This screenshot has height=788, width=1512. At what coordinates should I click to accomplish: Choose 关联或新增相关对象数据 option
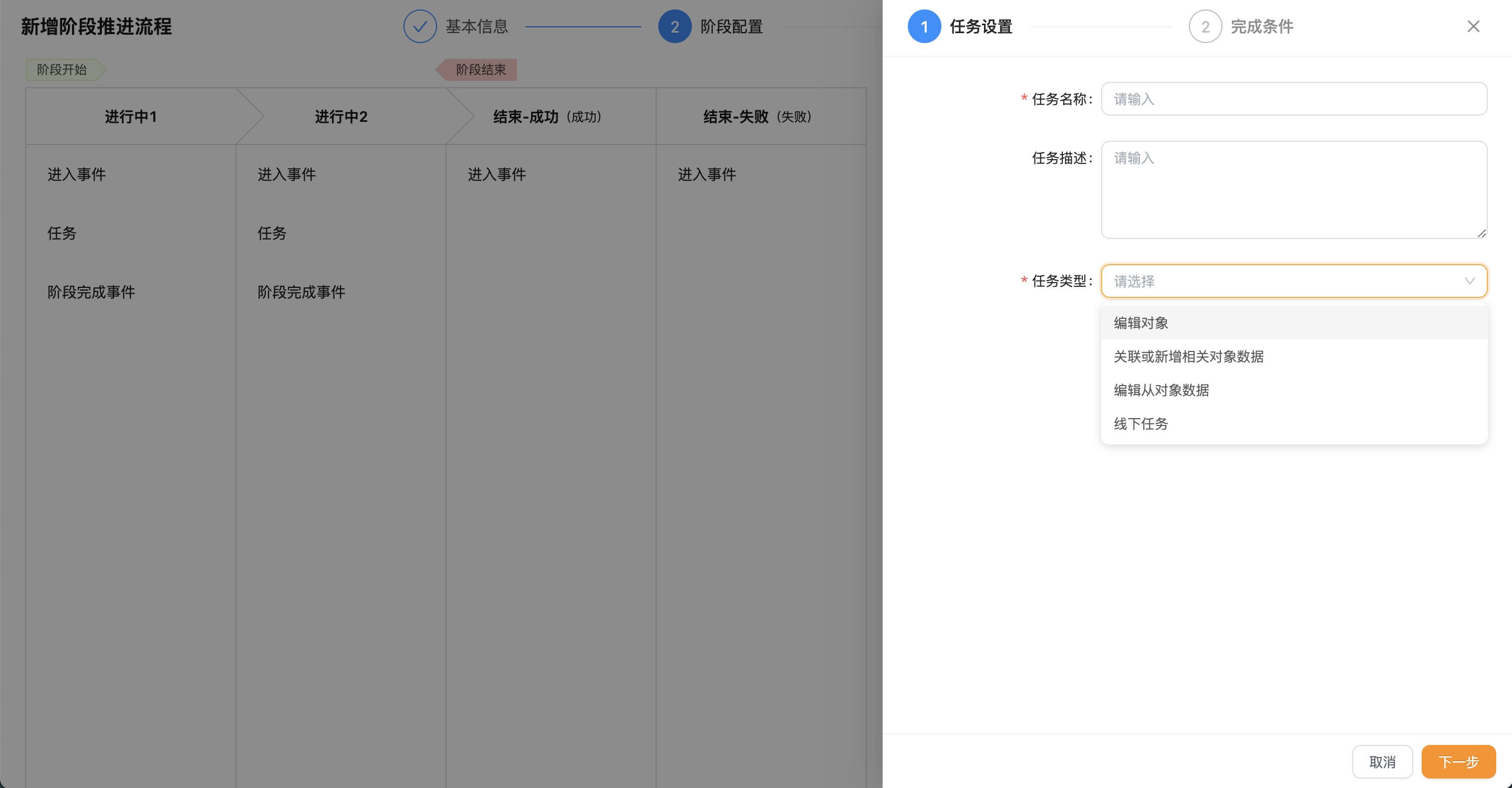[1188, 356]
